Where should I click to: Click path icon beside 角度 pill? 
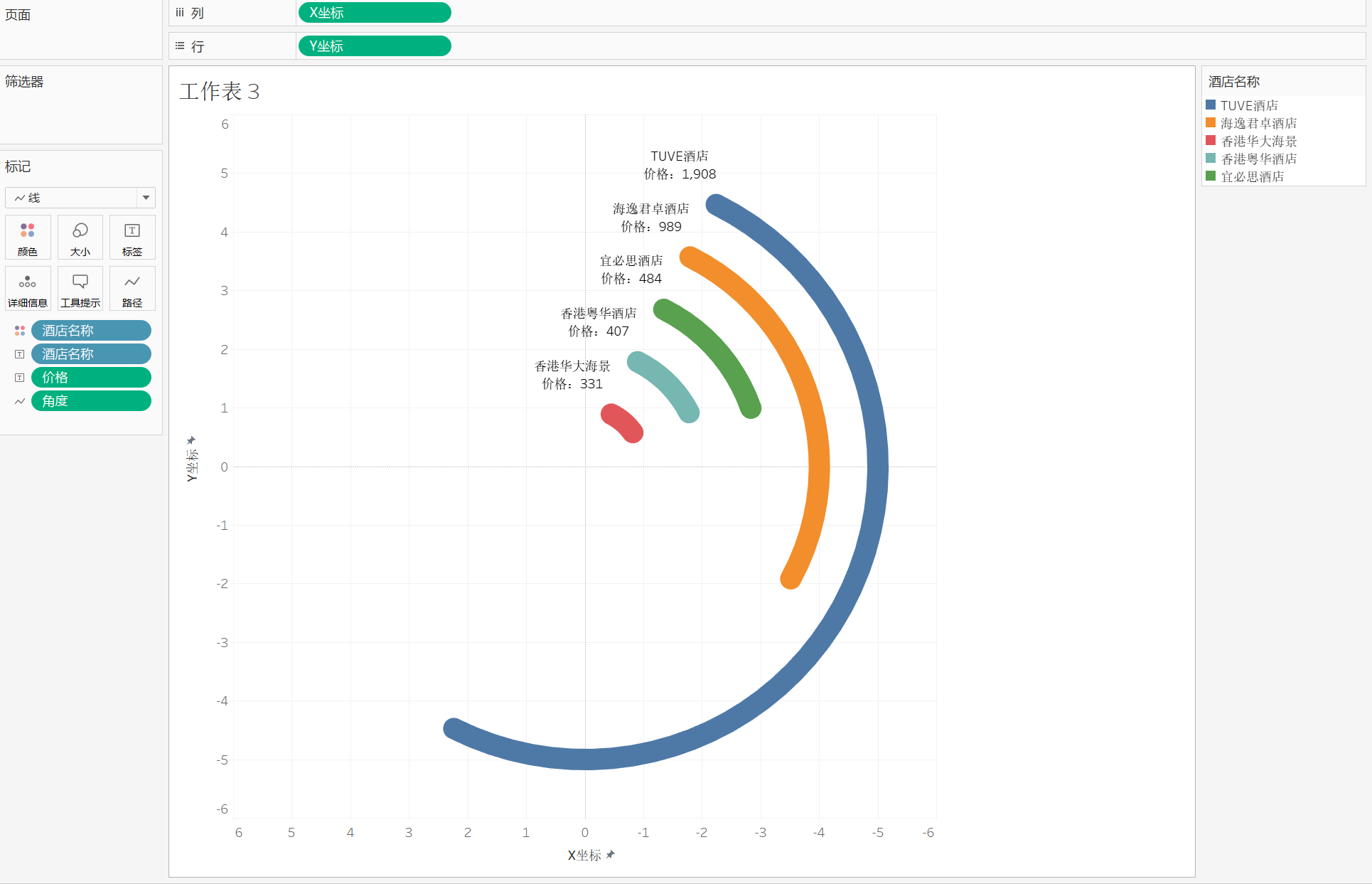[20, 401]
